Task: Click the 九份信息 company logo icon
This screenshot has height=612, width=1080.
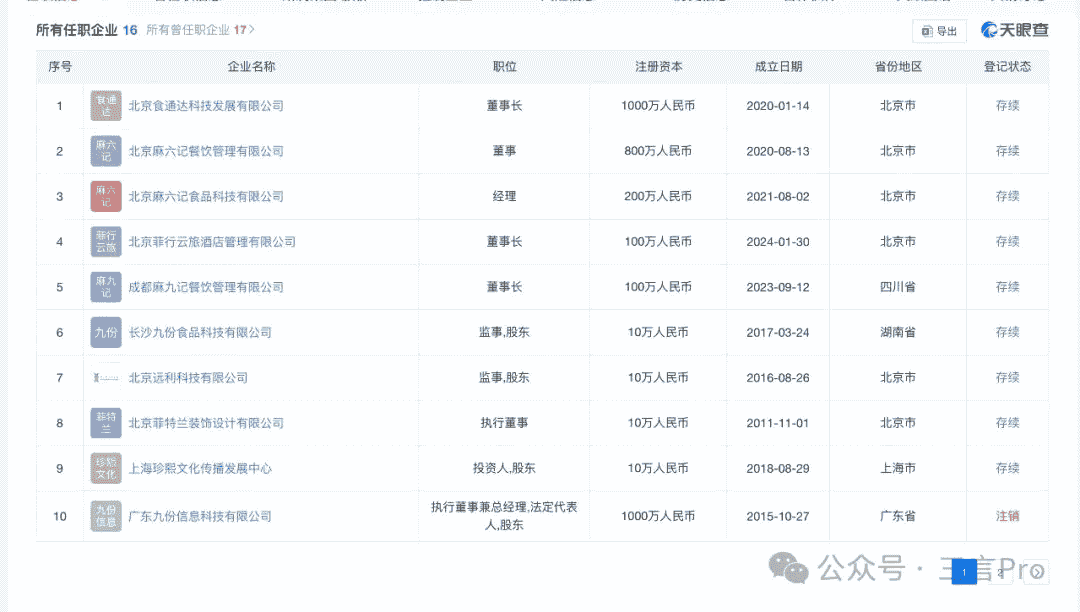Action: pyautogui.click(x=106, y=516)
